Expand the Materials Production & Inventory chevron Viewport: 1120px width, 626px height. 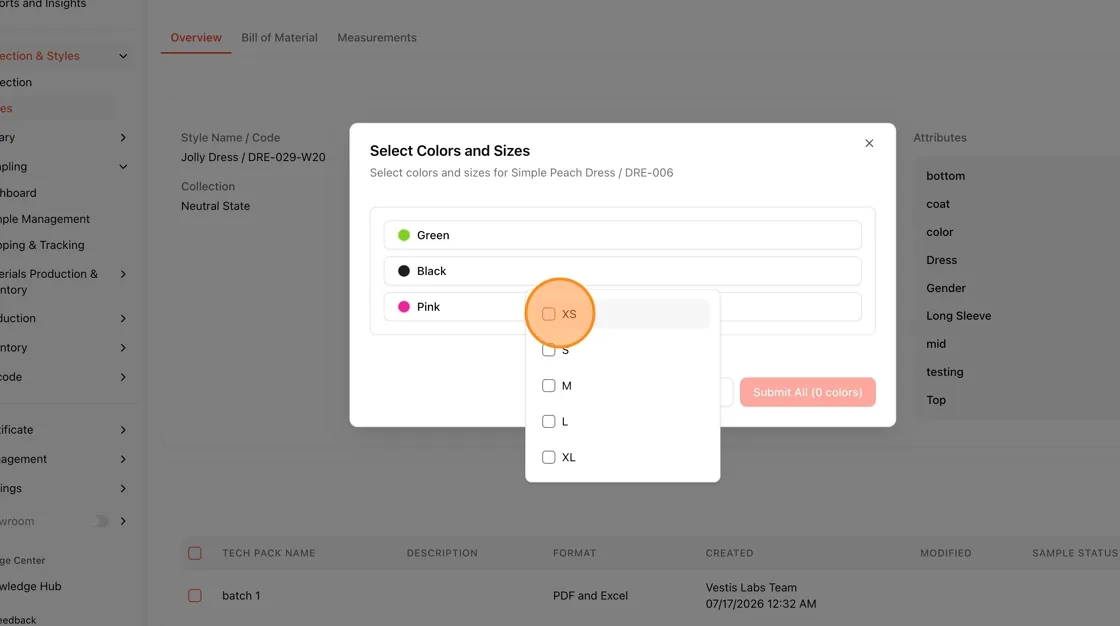coord(123,274)
